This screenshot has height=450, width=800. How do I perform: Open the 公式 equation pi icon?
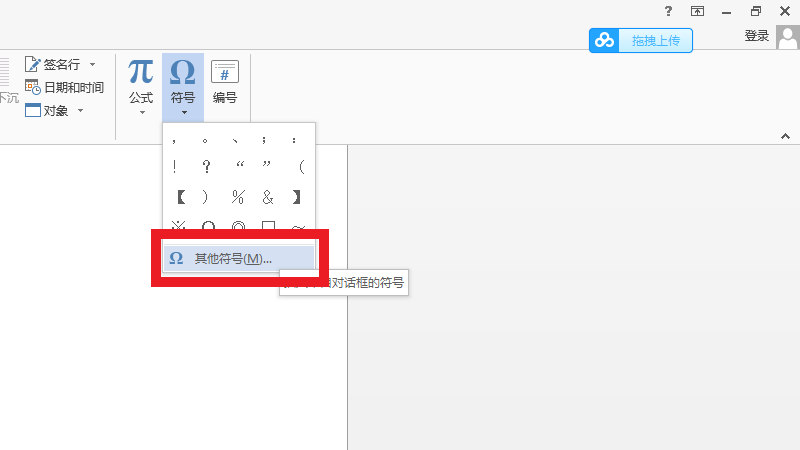[141, 71]
